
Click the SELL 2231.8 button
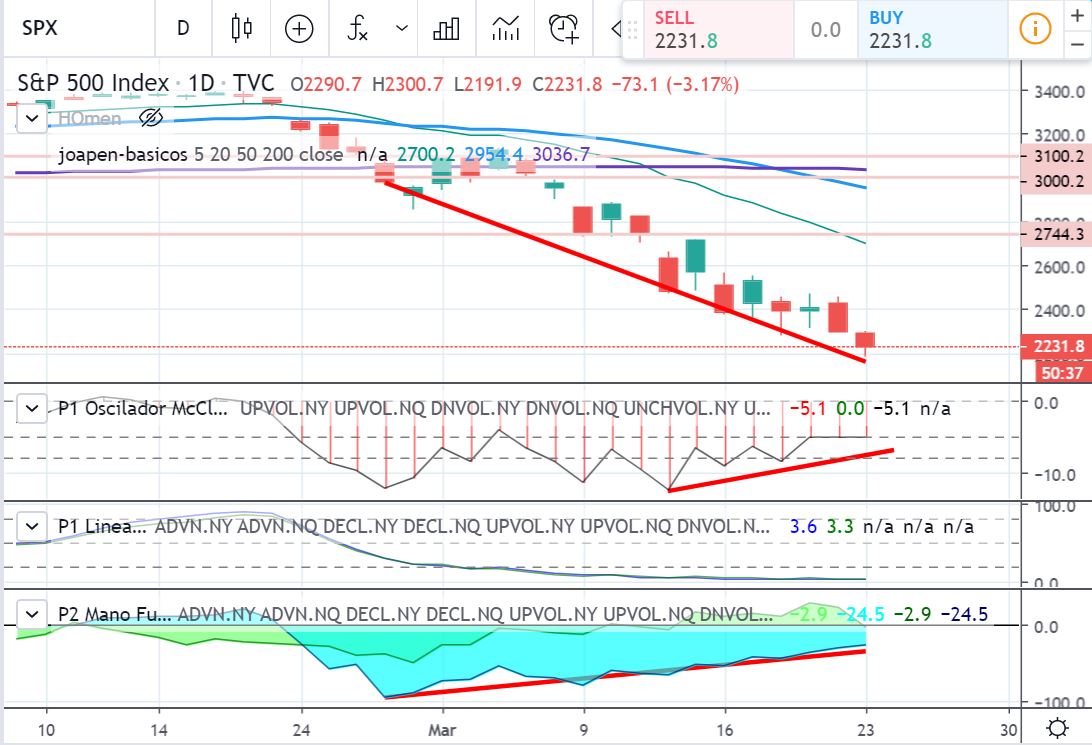coord(708,30)
